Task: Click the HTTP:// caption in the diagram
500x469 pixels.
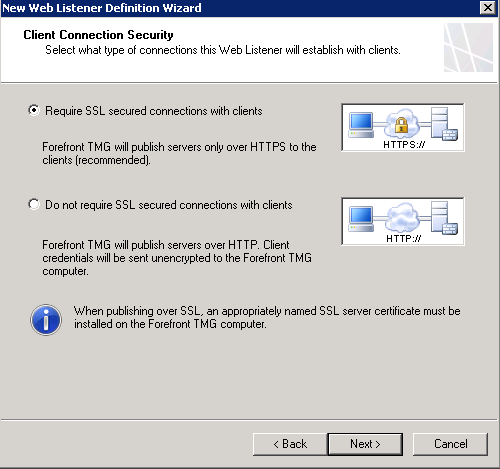Action: (404, 239)
